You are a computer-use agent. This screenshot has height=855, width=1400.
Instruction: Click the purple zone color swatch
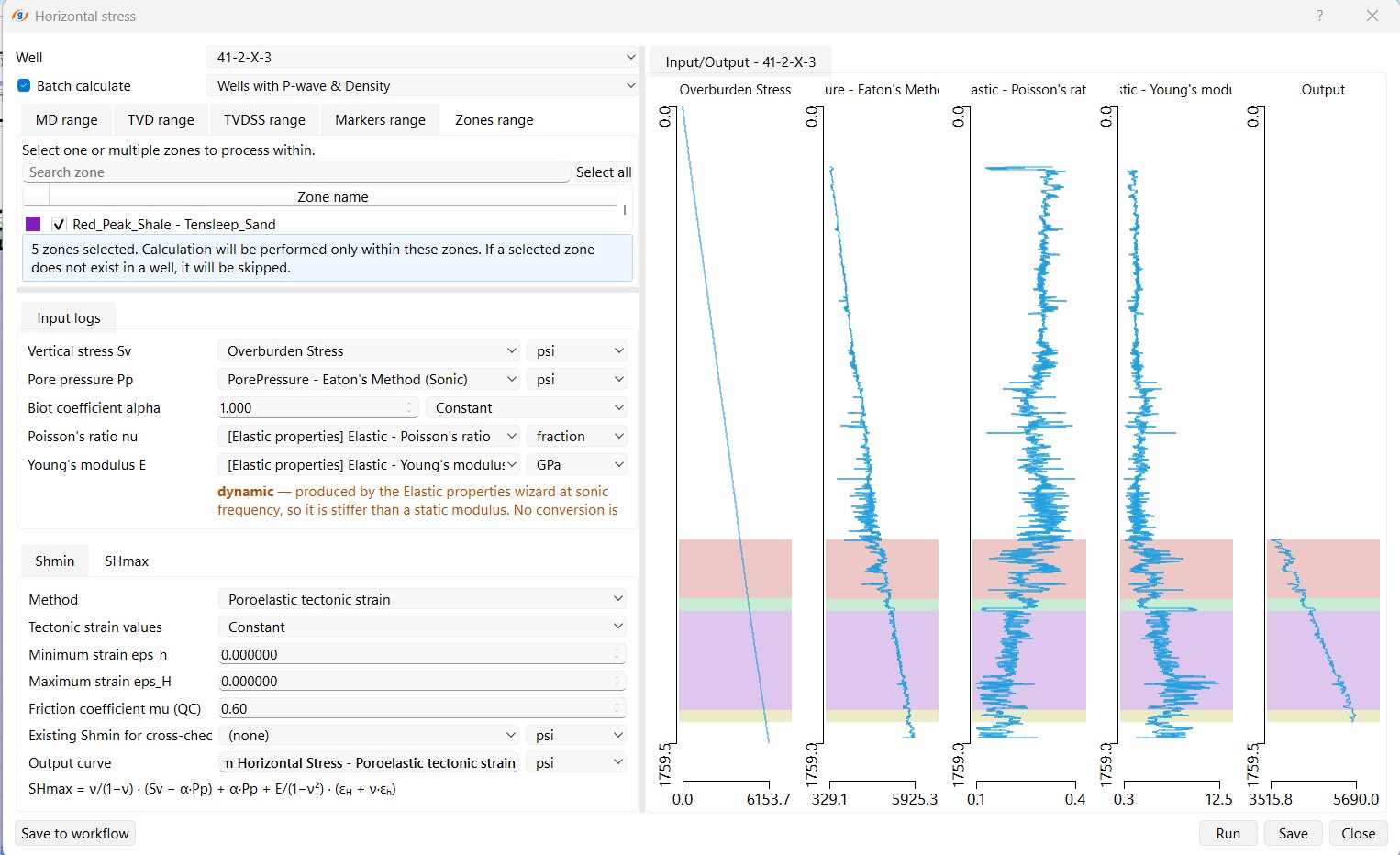pyautogui.click(x=34, y=224)
